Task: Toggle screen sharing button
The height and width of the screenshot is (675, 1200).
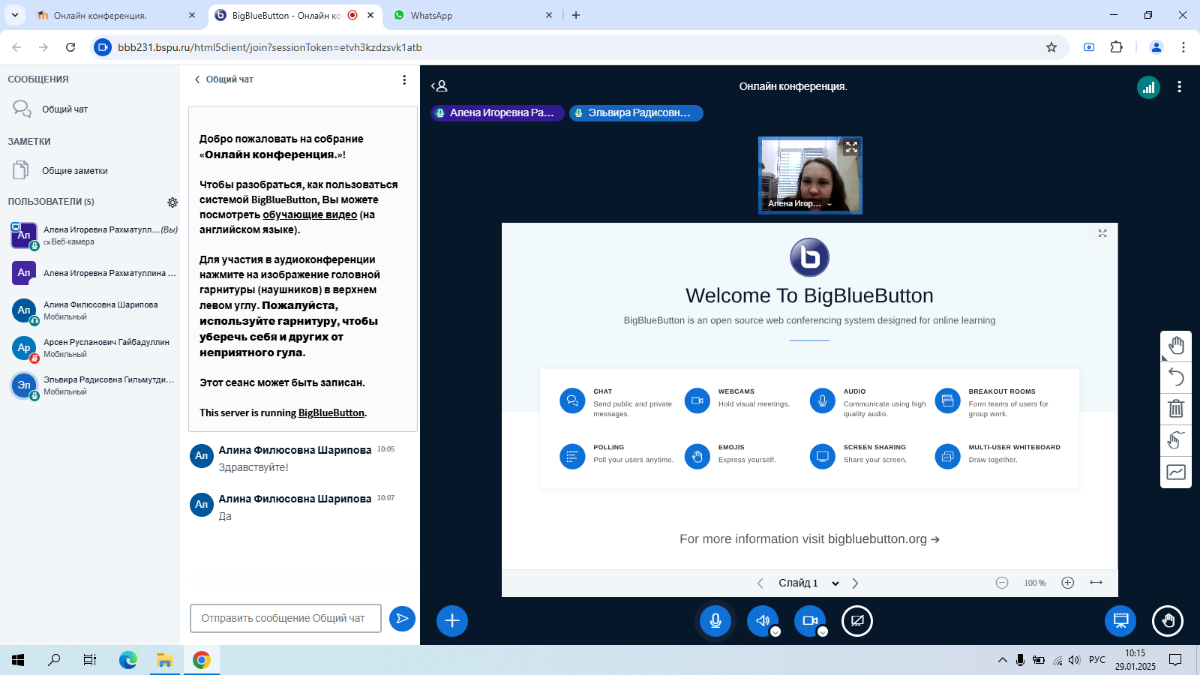Action: click(857, 621)
